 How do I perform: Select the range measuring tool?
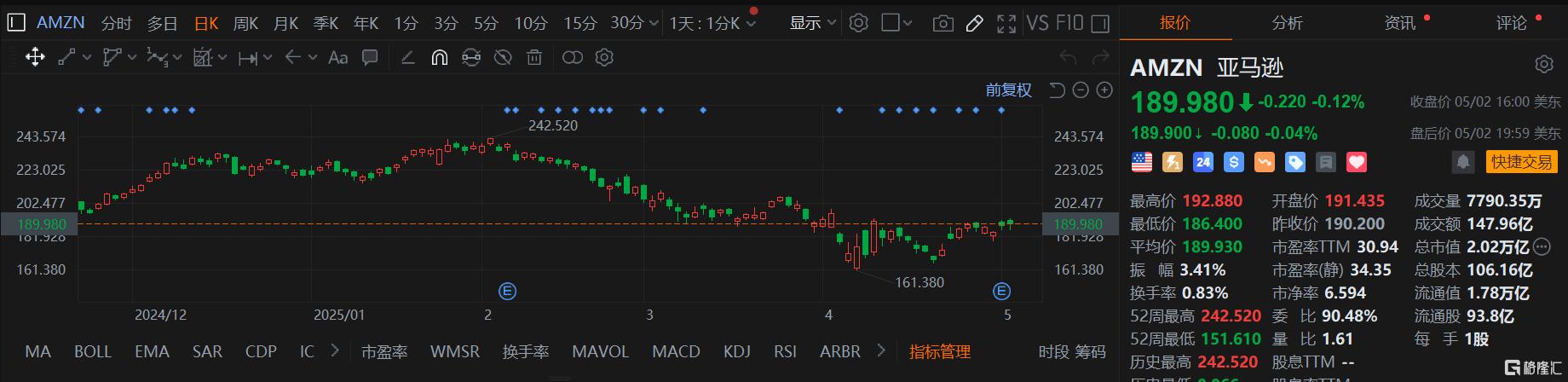[x=248, y=58]
